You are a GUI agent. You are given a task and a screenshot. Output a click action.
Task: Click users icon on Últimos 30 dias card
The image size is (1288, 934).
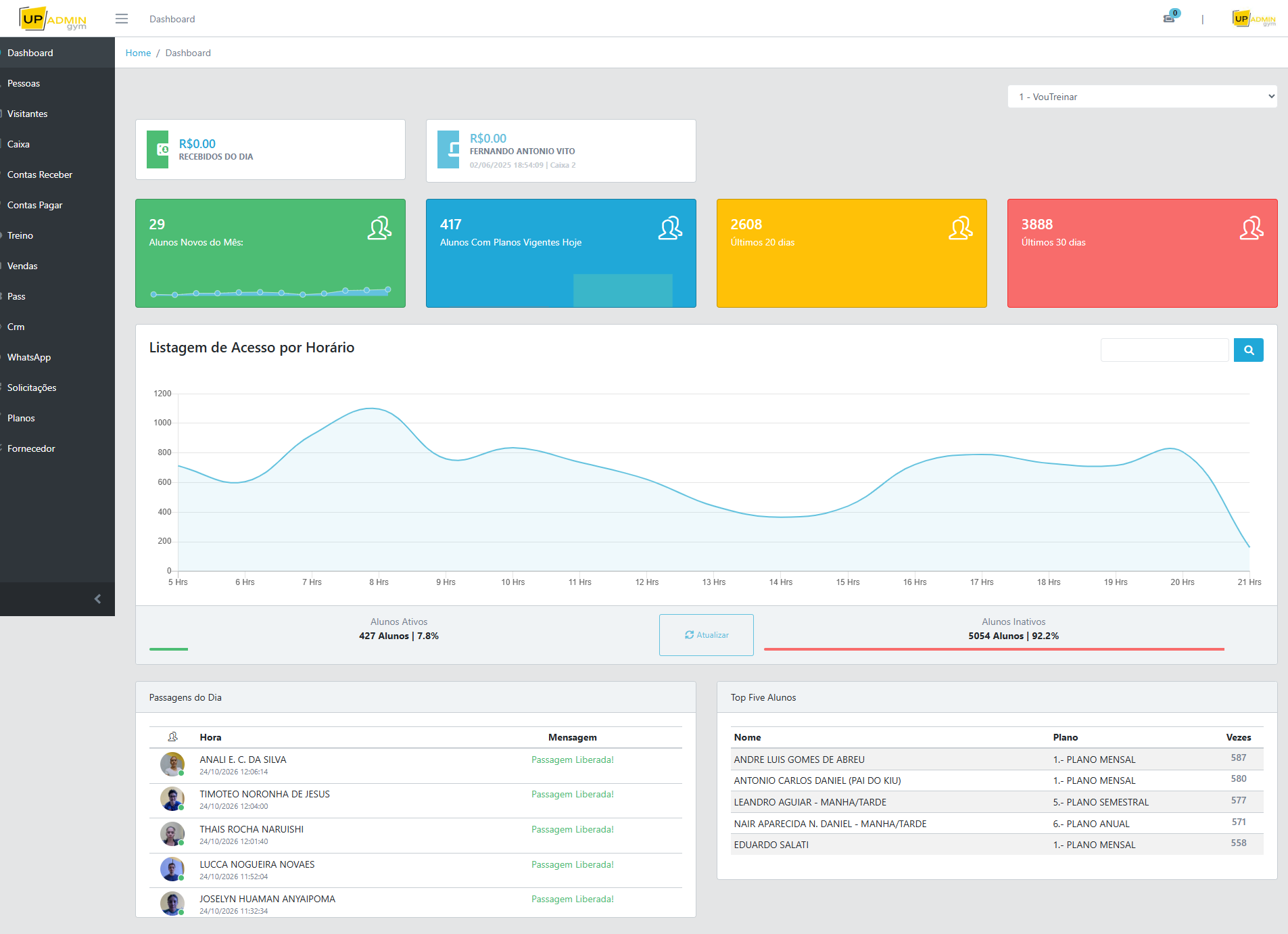point(1251,228)
